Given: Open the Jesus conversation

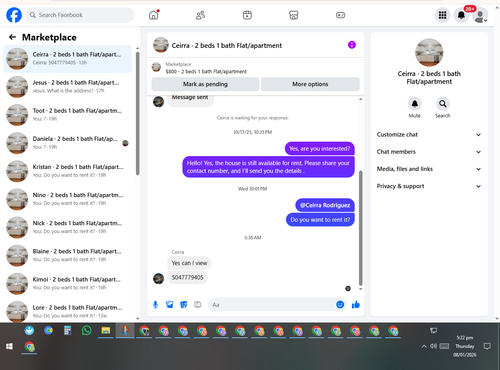Looking at the screenshot, I should (68, 87).
